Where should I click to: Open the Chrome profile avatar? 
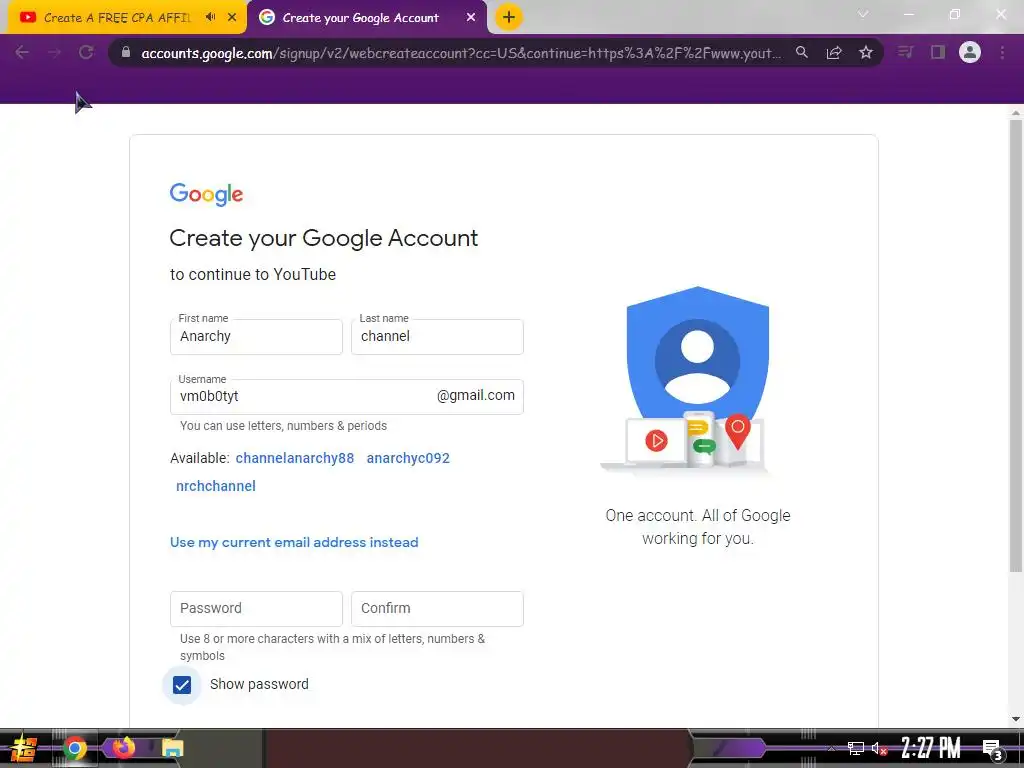[970, 52]
